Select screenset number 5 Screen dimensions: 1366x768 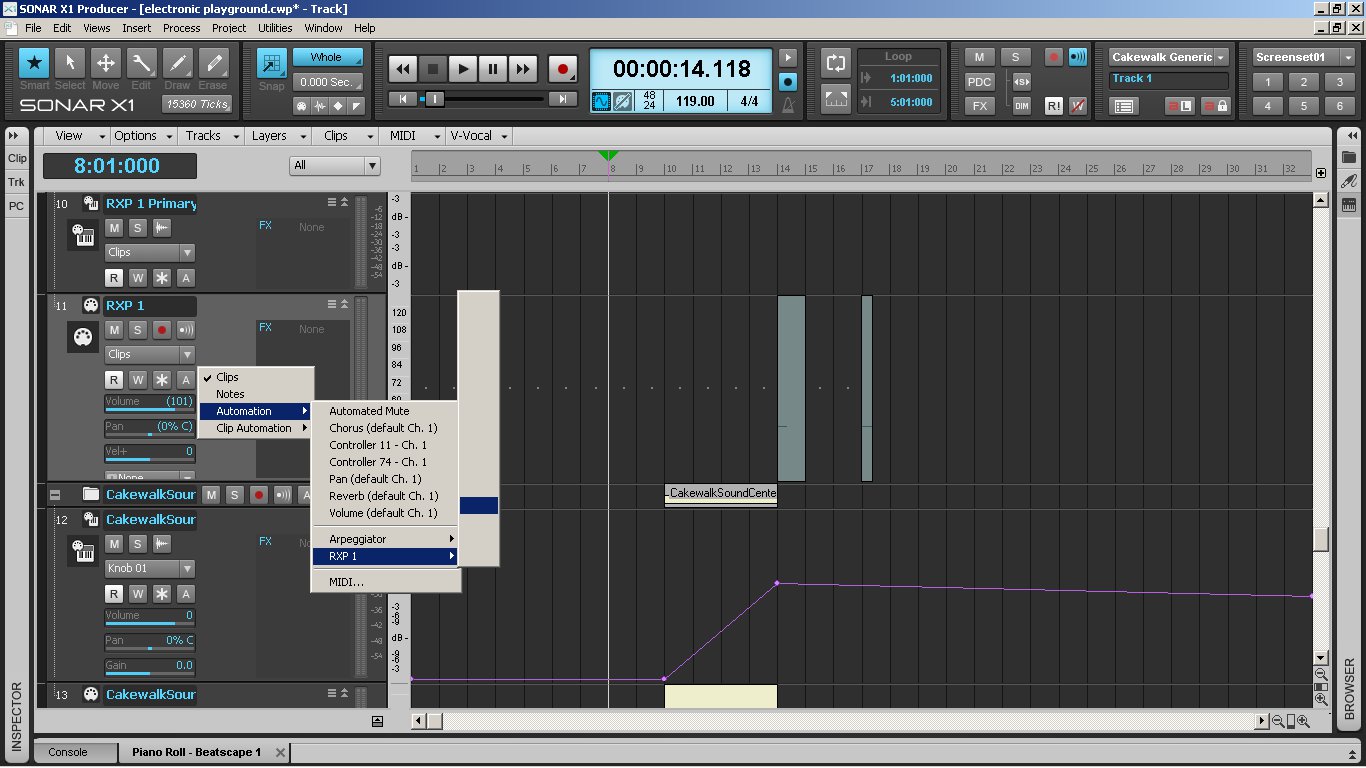1303,105
